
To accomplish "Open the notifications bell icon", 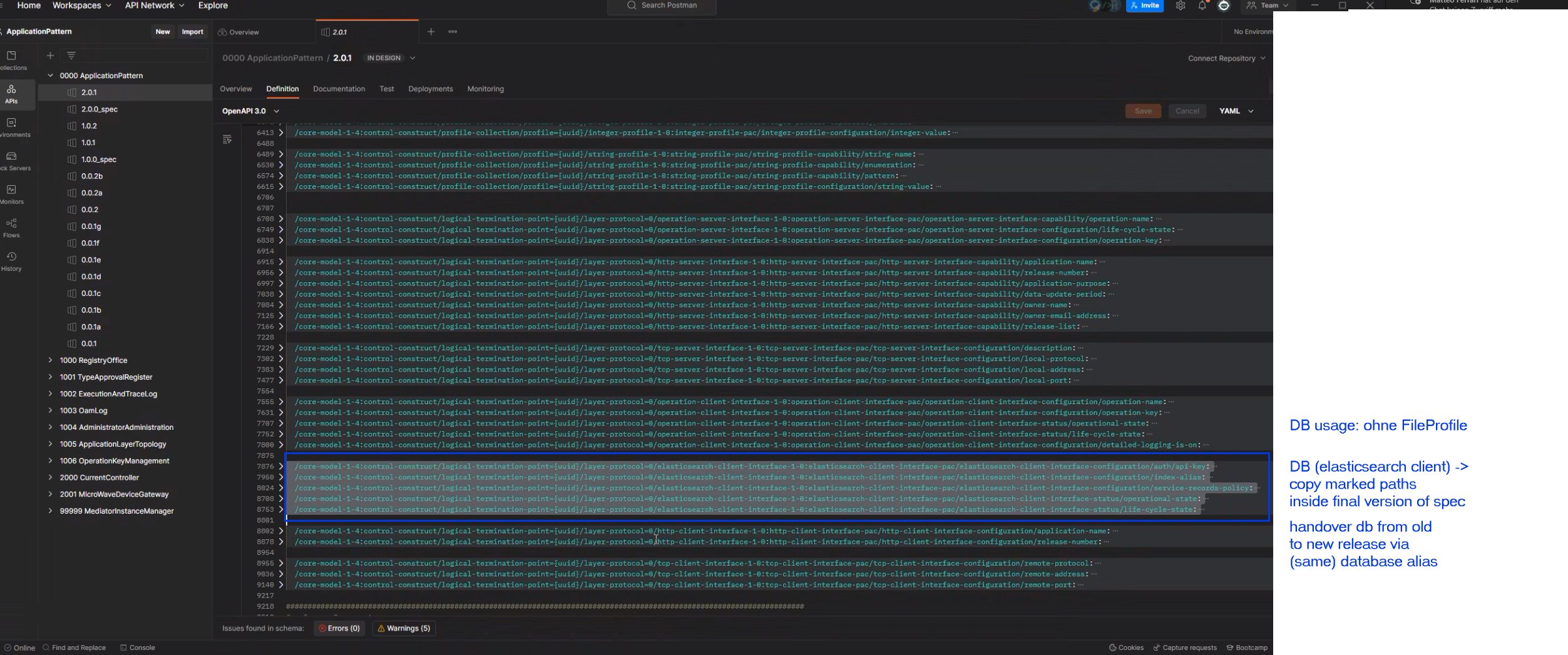I will coord(1202,6).
